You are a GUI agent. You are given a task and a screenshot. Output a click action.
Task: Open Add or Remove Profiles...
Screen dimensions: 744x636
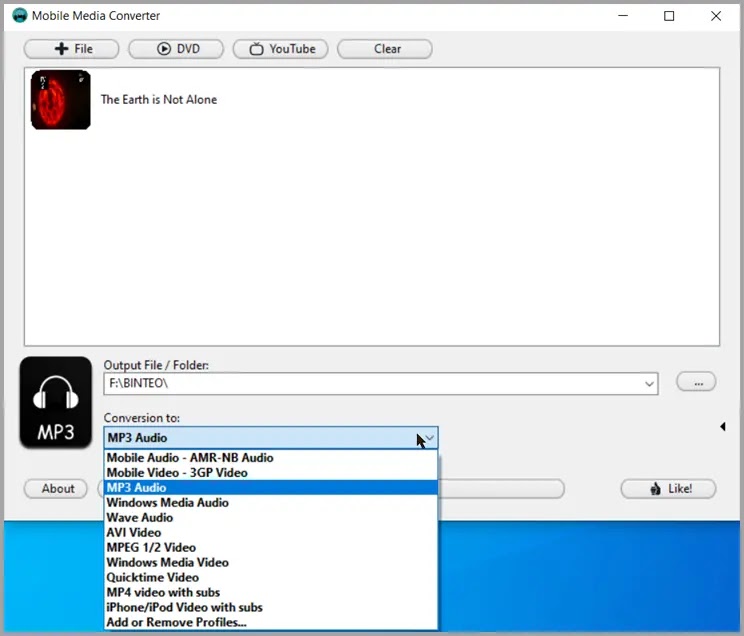[x=271, y=622]
